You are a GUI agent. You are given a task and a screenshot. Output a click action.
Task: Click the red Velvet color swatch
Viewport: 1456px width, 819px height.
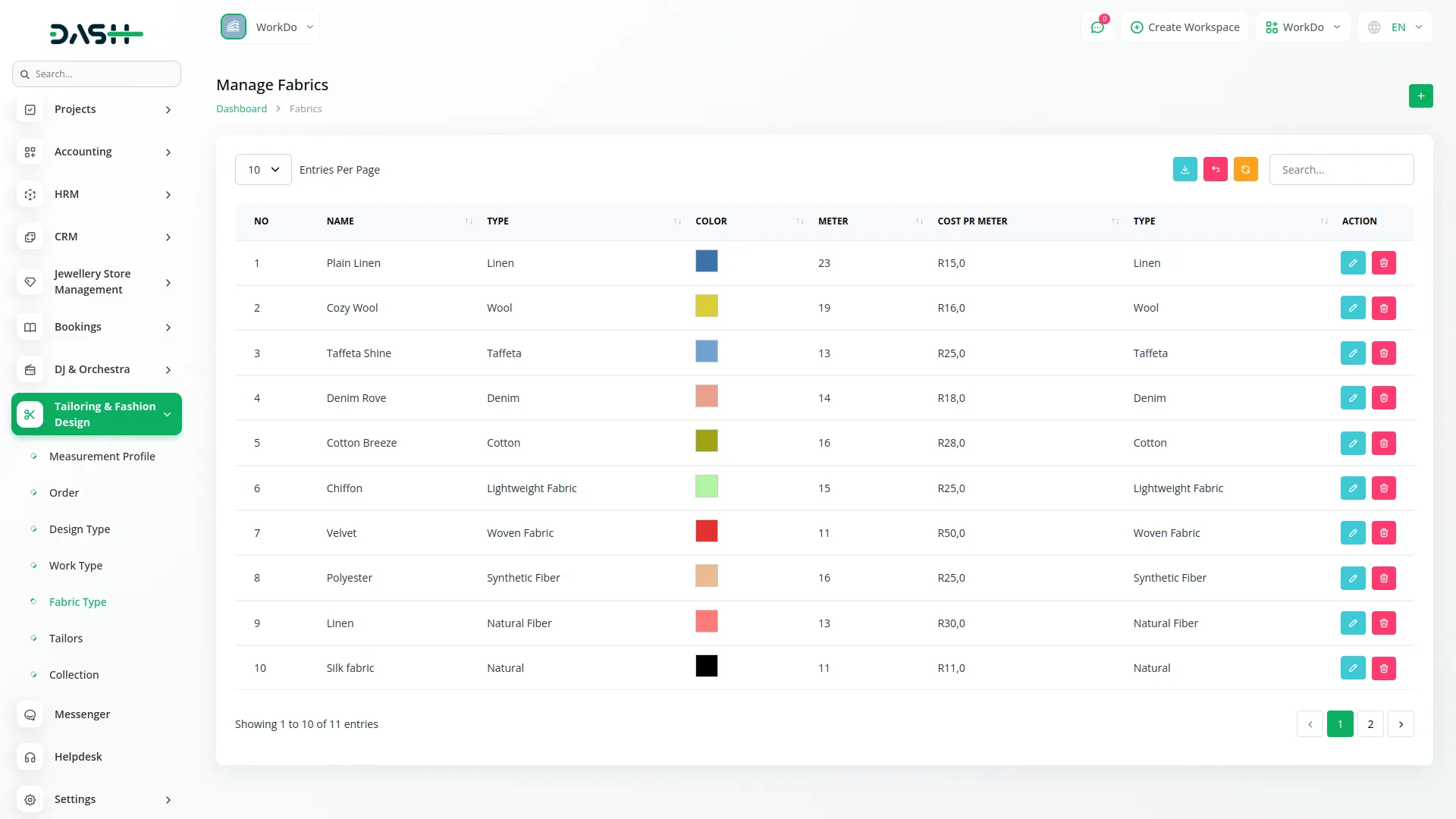click(706, 532)
